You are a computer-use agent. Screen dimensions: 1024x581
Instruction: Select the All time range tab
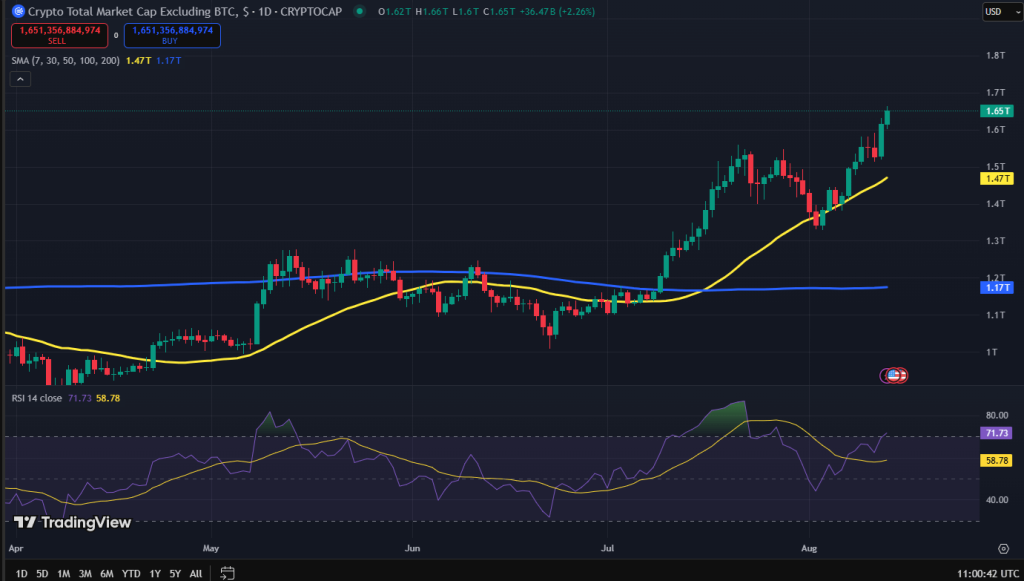196,574
